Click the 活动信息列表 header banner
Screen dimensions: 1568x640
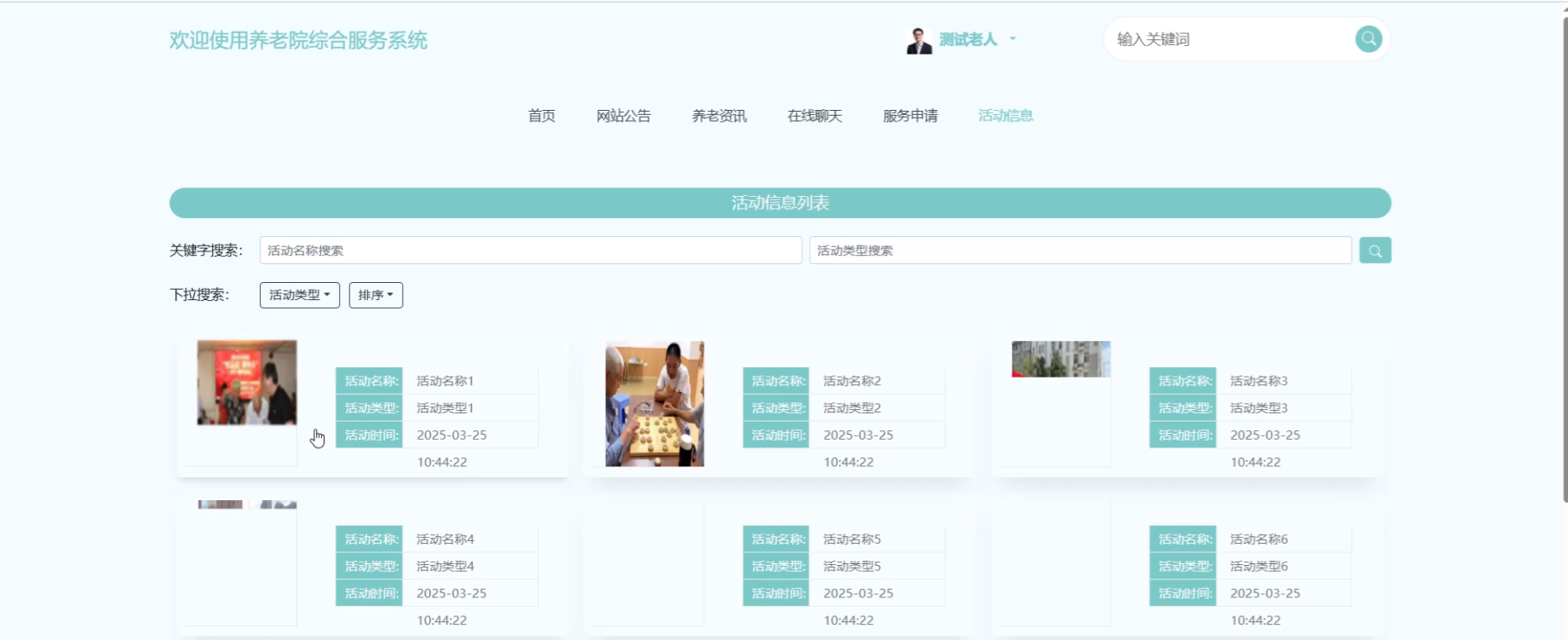pos(780,203)
